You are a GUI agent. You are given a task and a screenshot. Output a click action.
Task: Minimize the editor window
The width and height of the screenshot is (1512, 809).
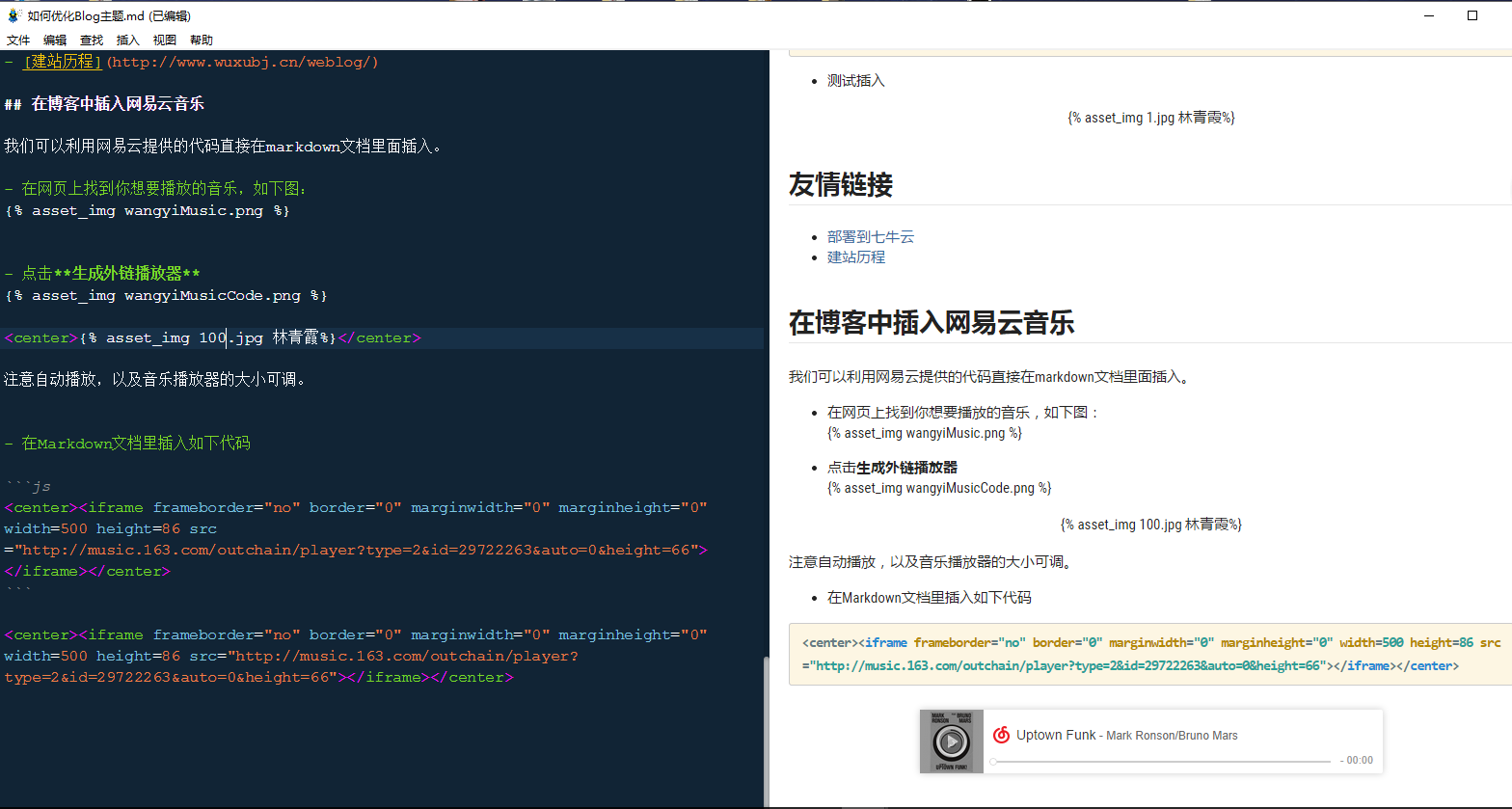coord(1429,15)
